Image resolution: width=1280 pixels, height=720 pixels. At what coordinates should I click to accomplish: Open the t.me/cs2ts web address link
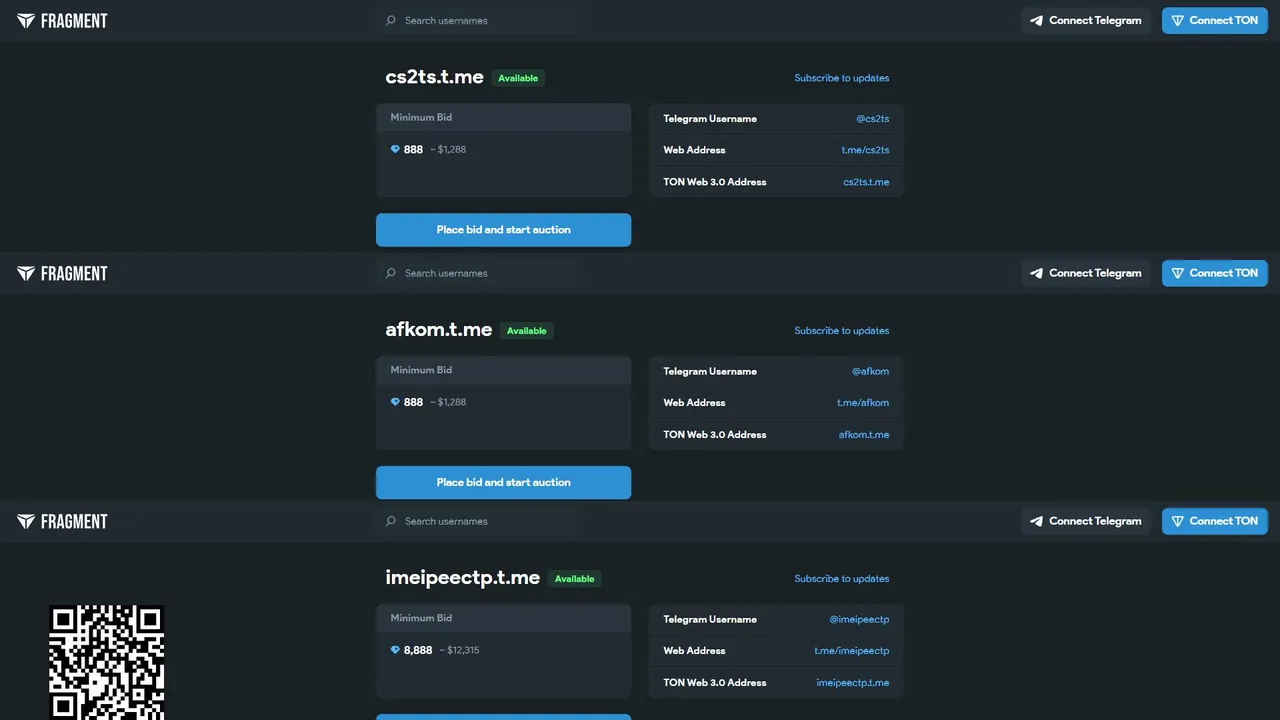click(865, 150)
